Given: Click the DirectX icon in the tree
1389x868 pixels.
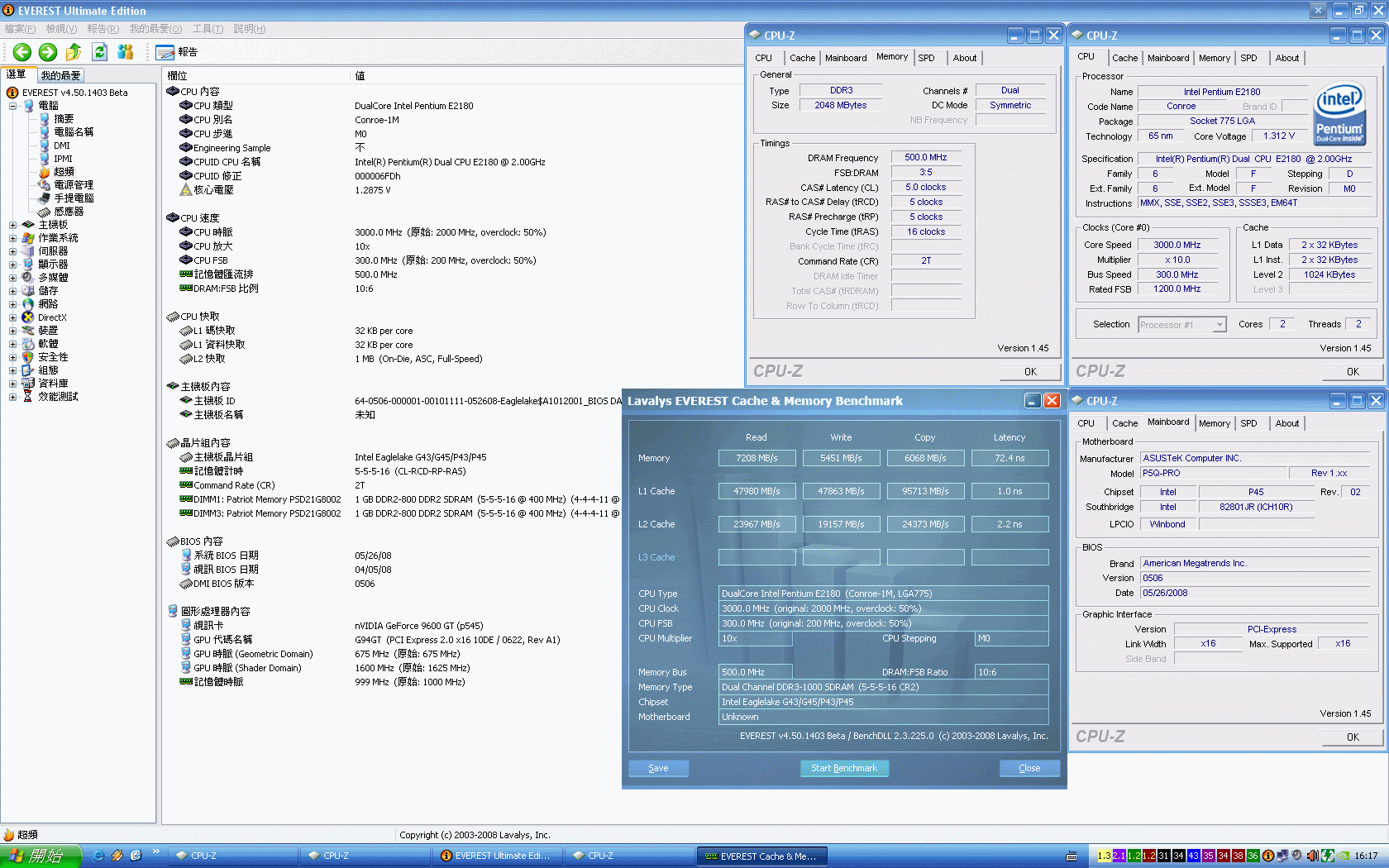Looking at the screenshot, I should (28, 317).
